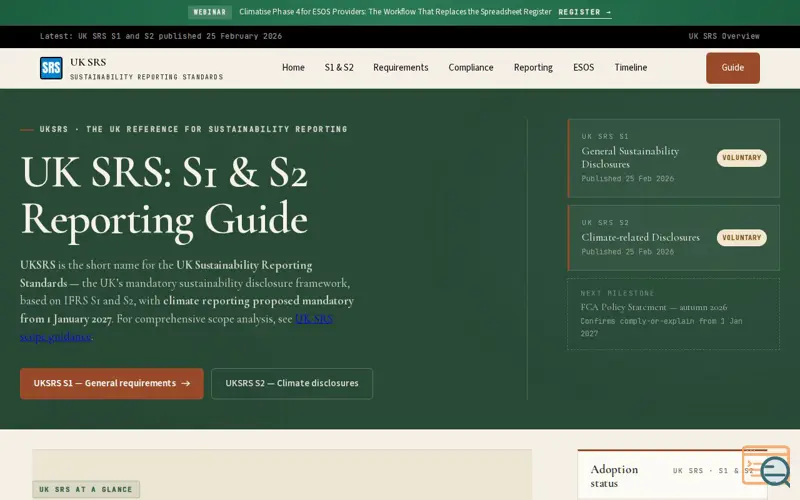This screenshot has width=800, height=500.
Task: Click VOLUNTARY badge on UK SRS S2 card
Action: 741,238
